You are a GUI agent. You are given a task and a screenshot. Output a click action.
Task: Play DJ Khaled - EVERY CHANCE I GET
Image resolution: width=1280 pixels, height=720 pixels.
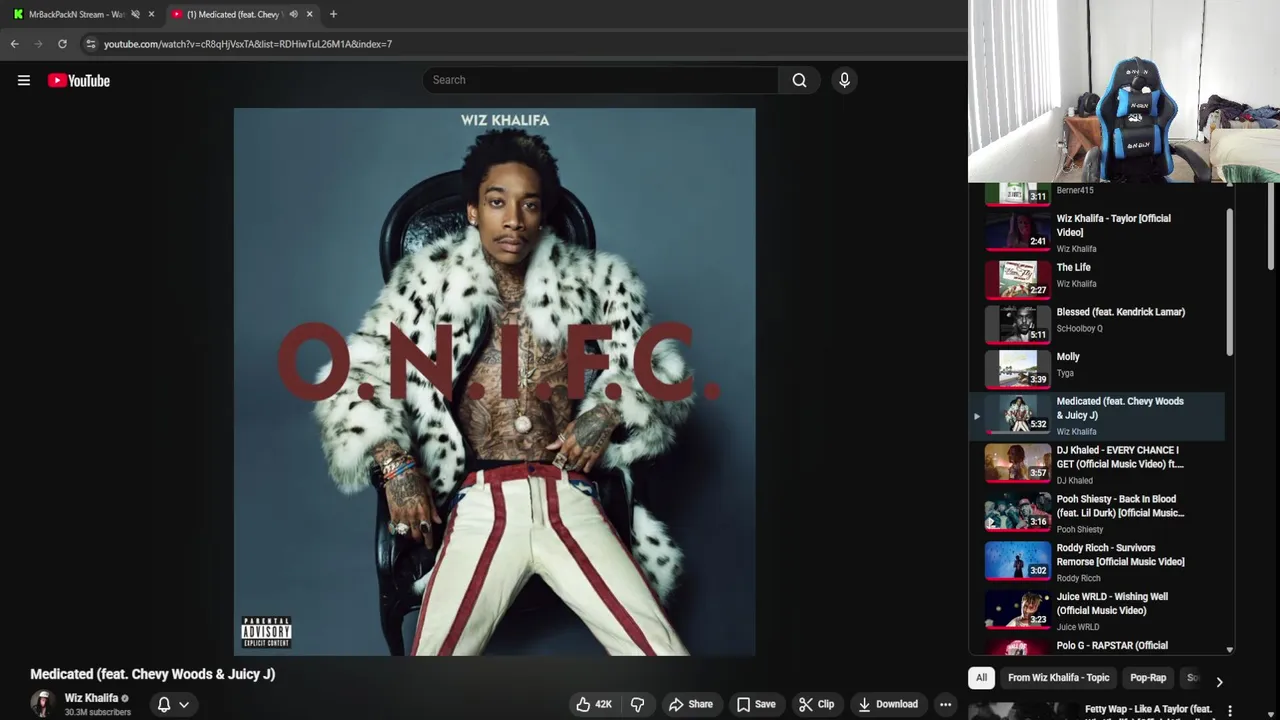click(1096, 464)
